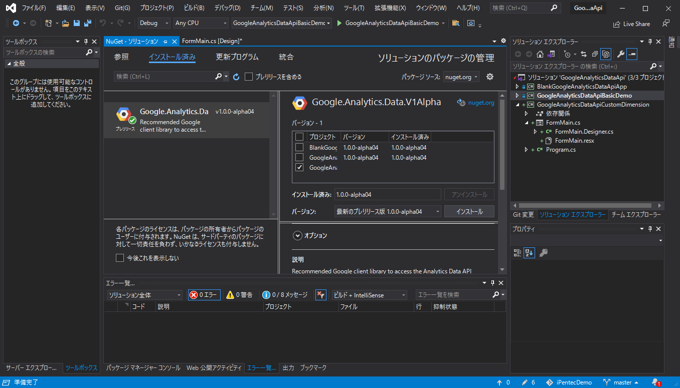This screenshot has width=680, height=388.
Task: Open the package version dropdown
Action: tap(387, 212)
